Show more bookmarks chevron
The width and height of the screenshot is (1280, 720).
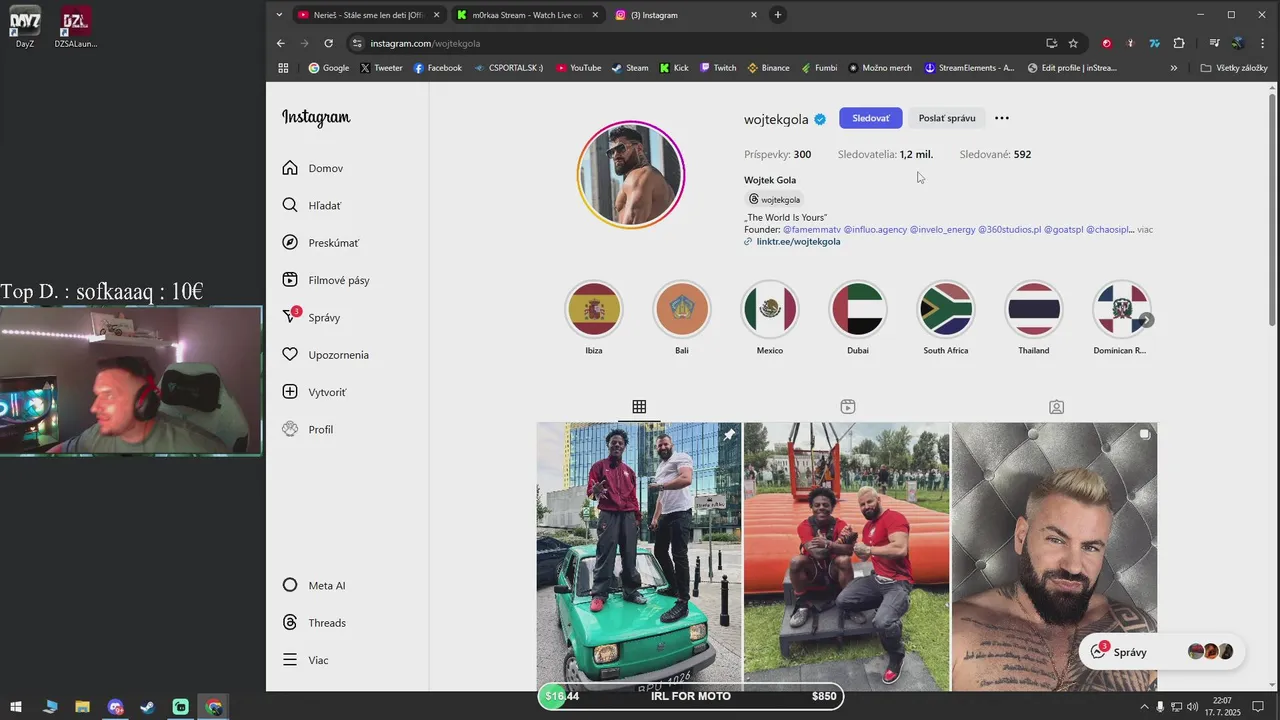click(x=1174, y=68)
